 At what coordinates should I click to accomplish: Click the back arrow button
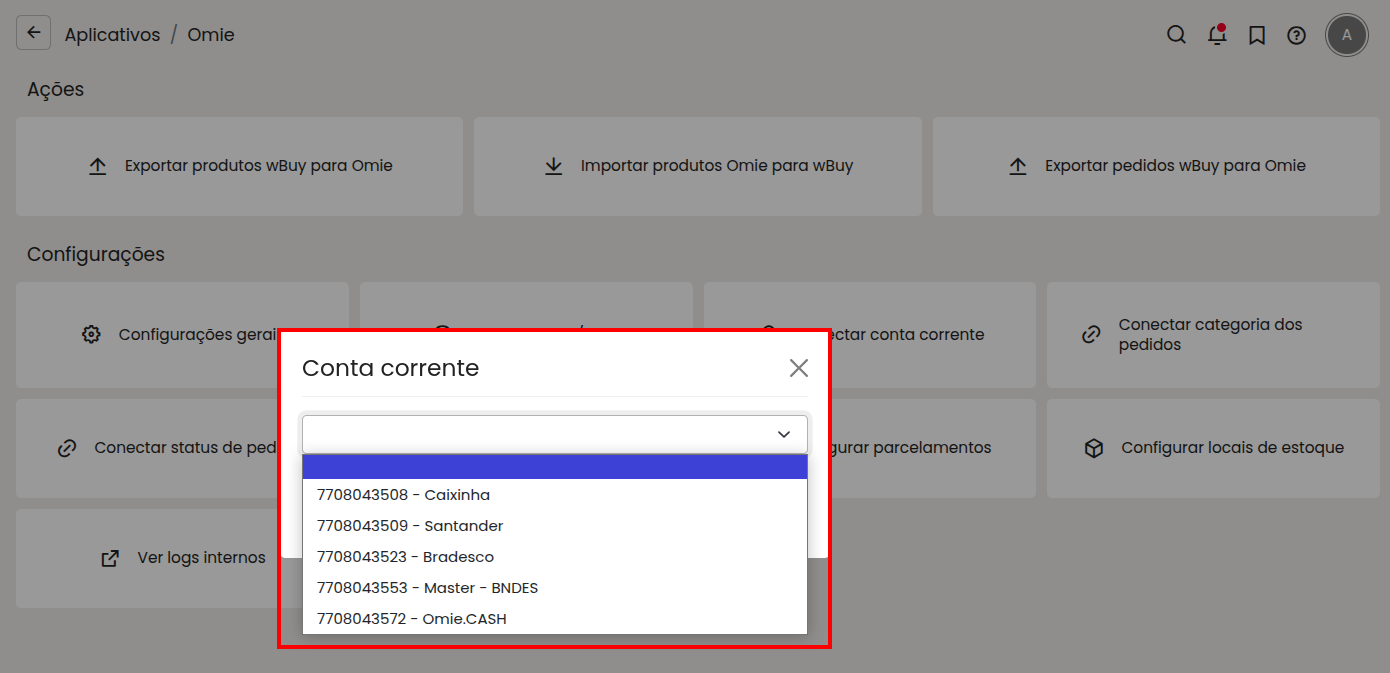click(x=33, y=33)
